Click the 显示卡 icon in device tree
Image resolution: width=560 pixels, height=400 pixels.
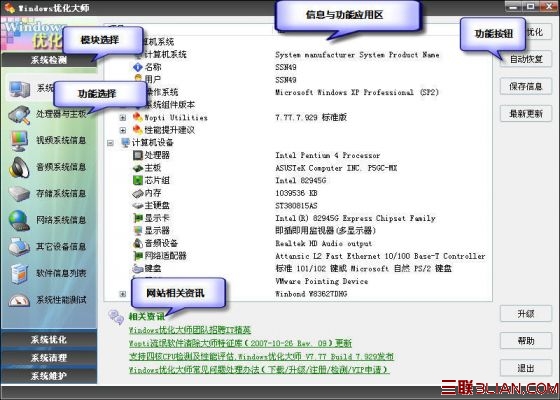point(138,218)
